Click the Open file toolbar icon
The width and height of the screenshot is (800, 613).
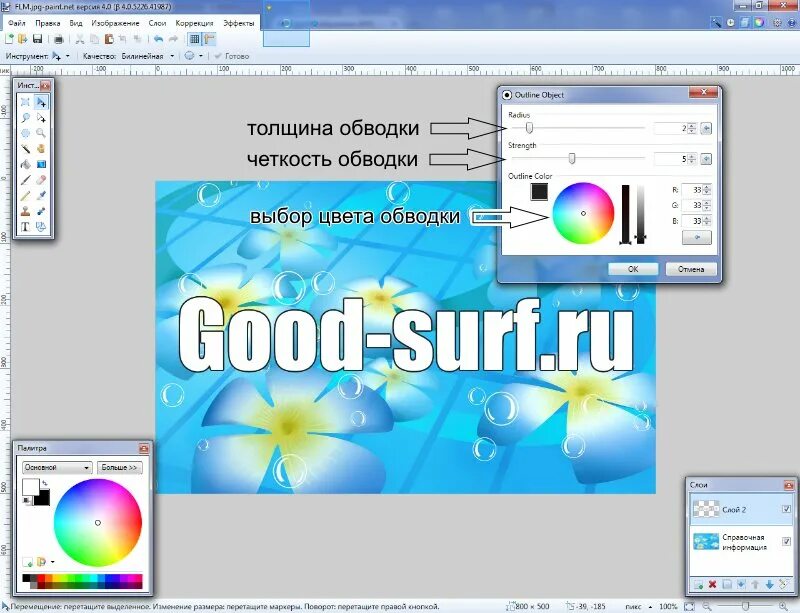pyautogui.click(x=22, y=39)
